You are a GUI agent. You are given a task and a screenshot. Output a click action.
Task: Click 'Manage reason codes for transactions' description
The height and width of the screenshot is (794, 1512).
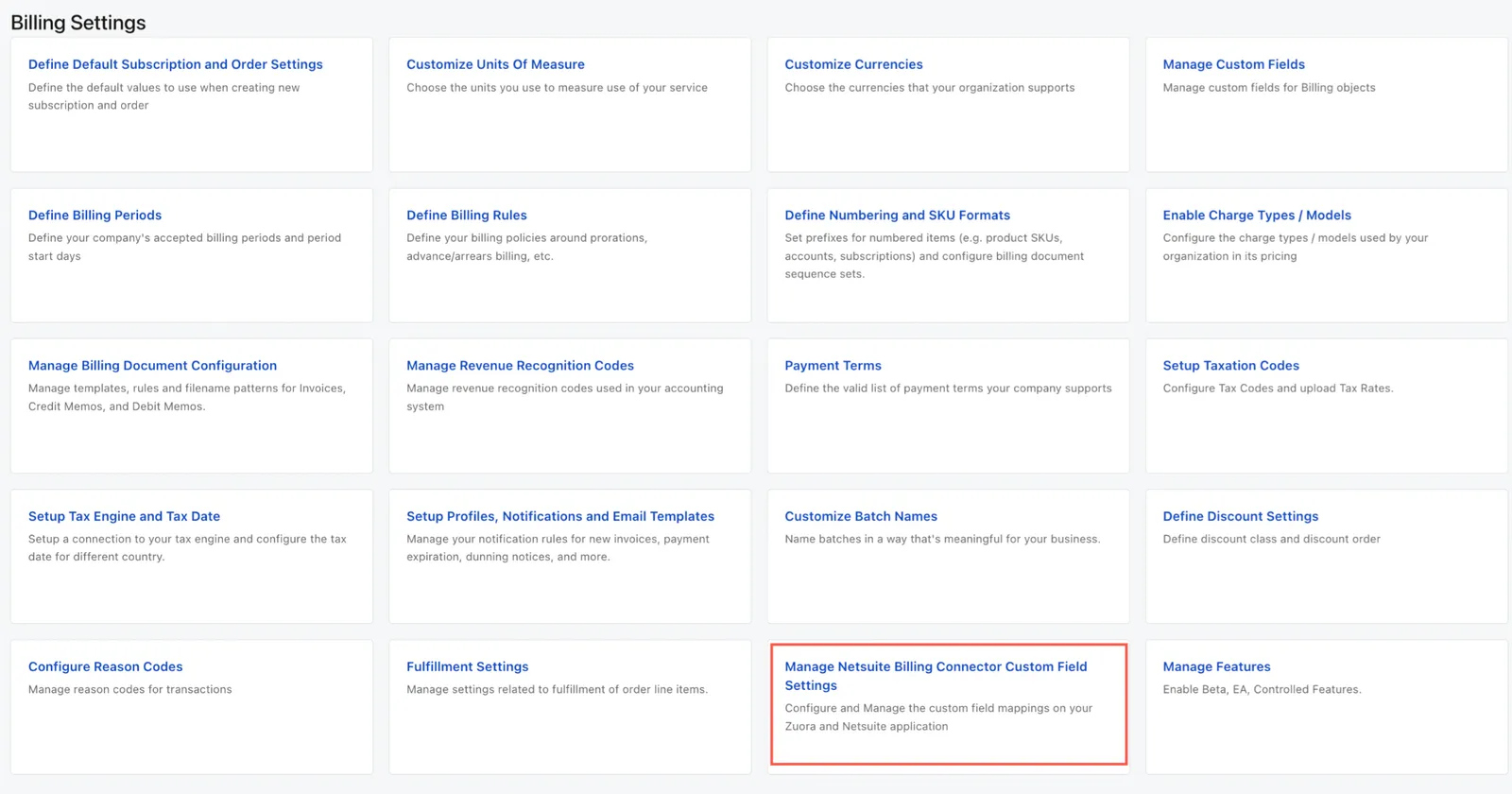pos(129,690)
